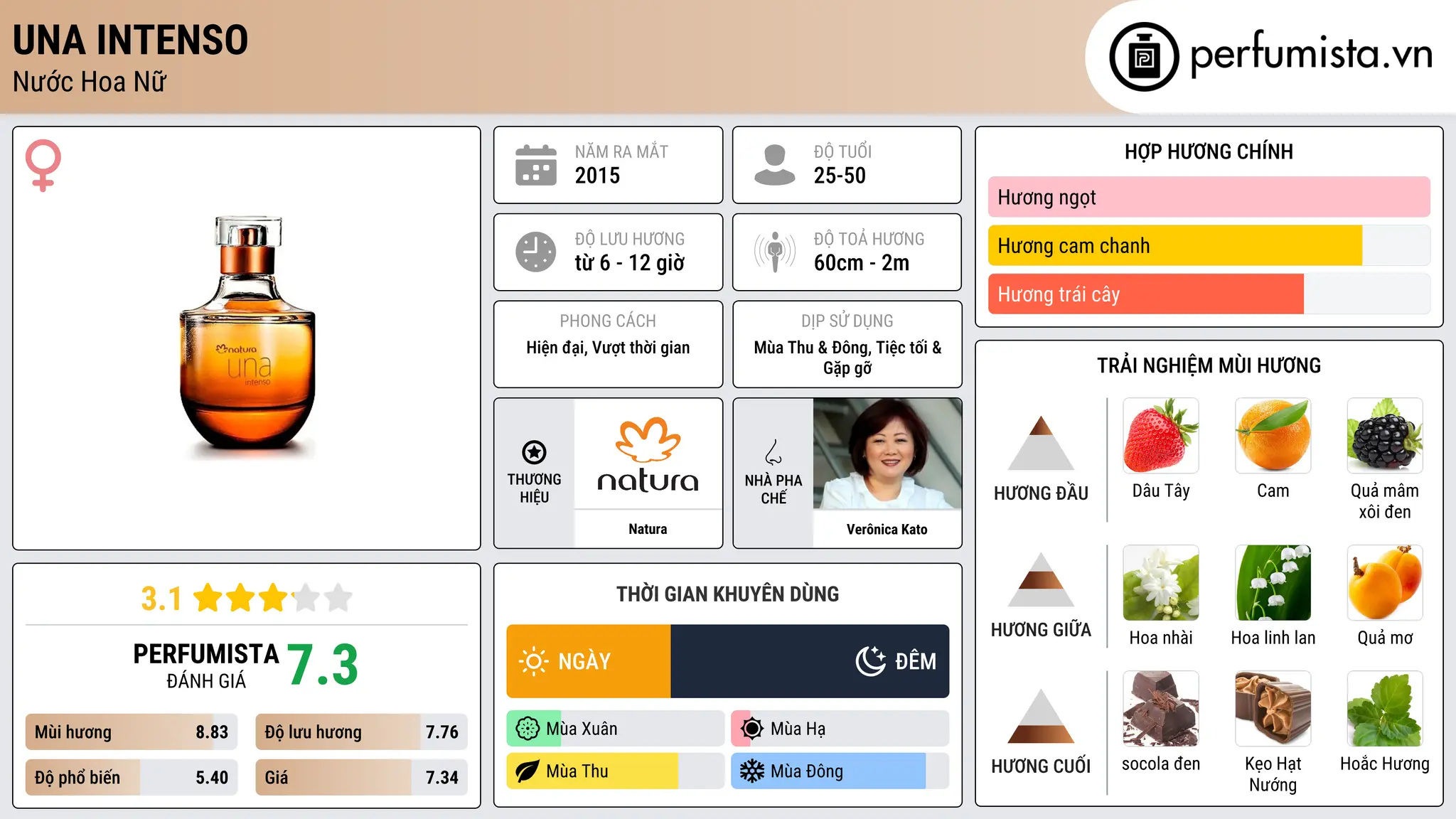Viewport: 1456px width, 819px height.
Task: Click the person icon beside Độ tuổi
Action: click(x=774, y=165)
